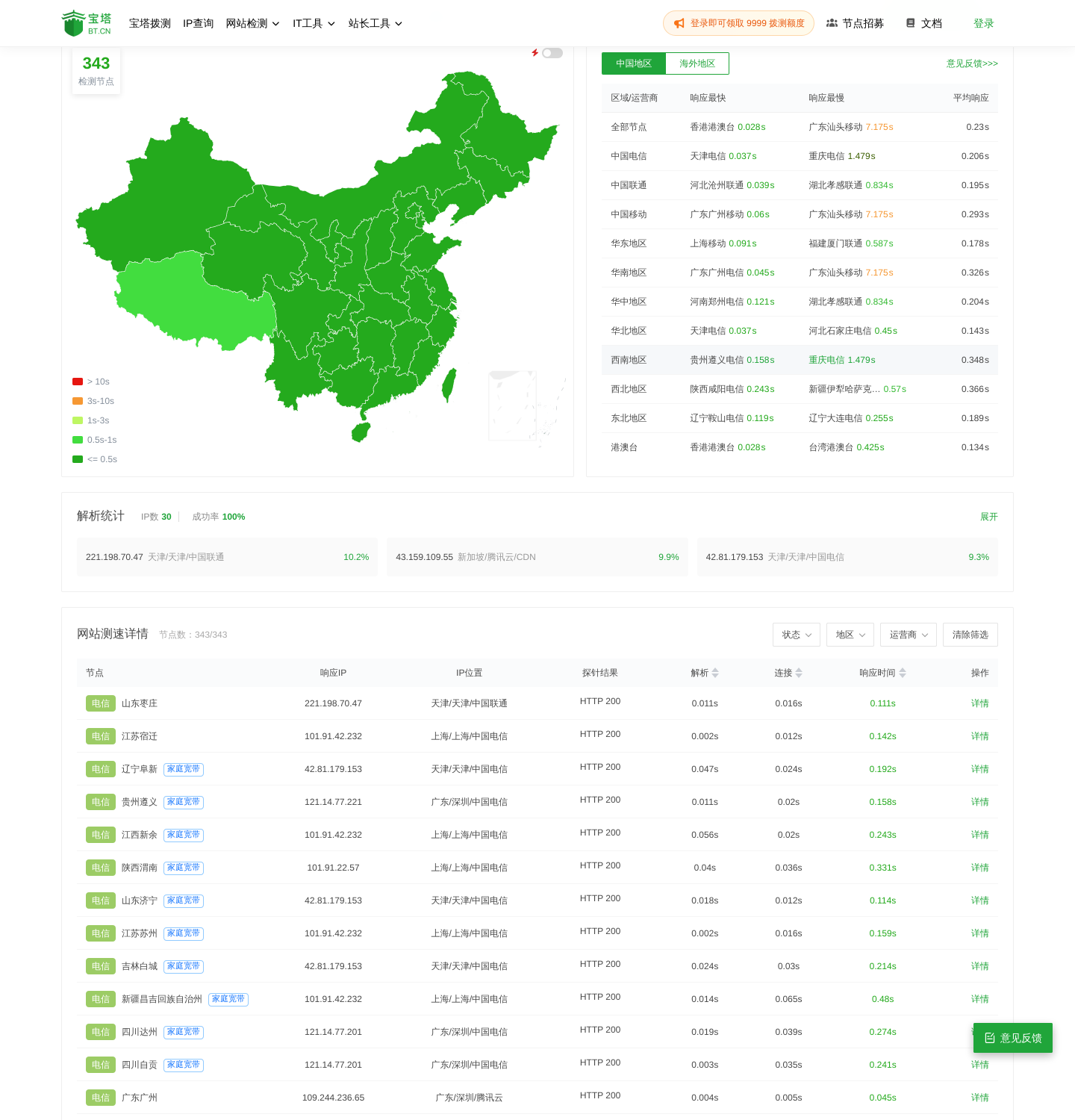
Task: Click 电信 tag on 广东广州 row
Action: click(x=101, y=1098)
